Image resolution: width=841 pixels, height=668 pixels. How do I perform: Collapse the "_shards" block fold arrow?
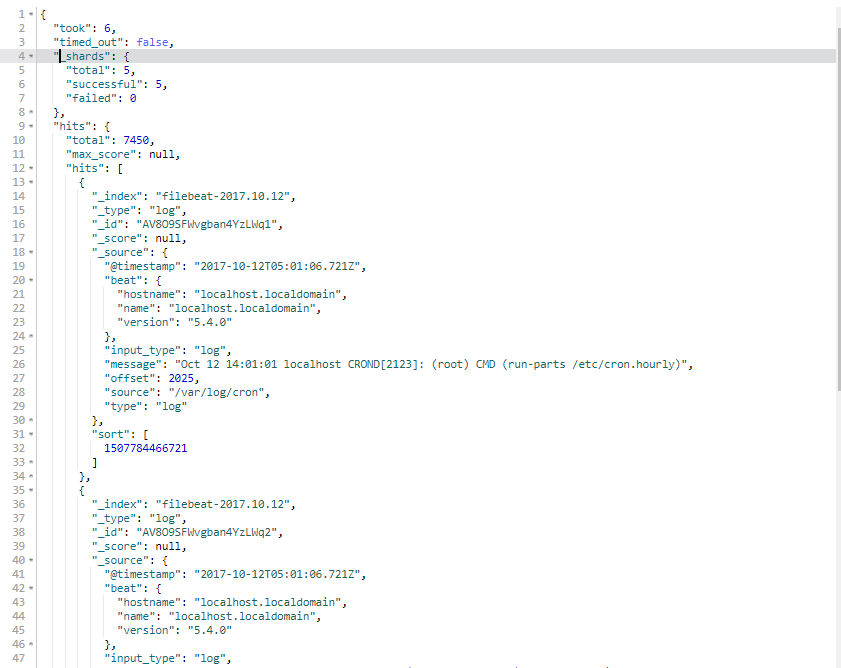coord(31,56)
